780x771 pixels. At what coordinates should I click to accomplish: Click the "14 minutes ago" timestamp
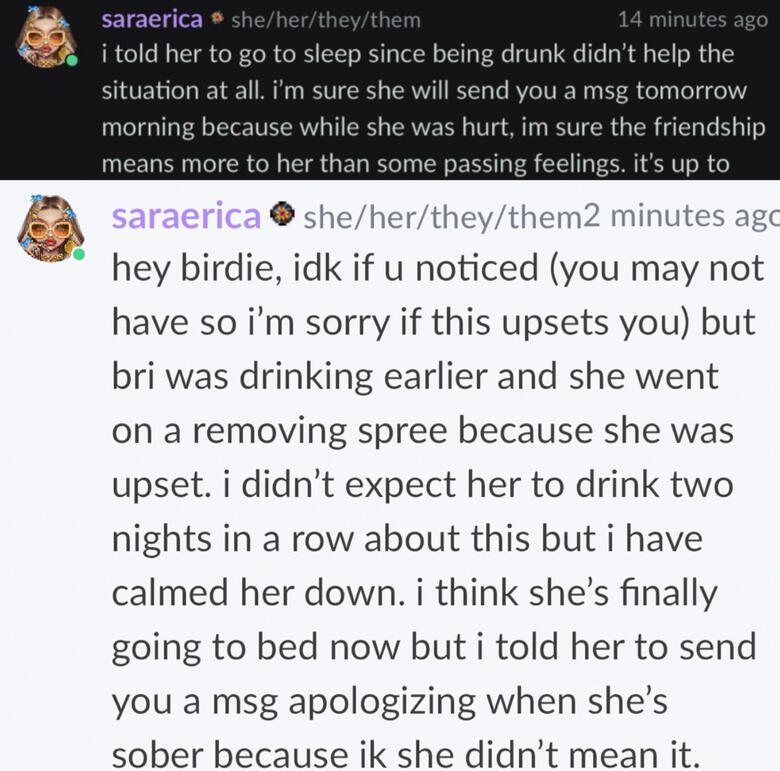pyautogui.click(x=692, y=20)
